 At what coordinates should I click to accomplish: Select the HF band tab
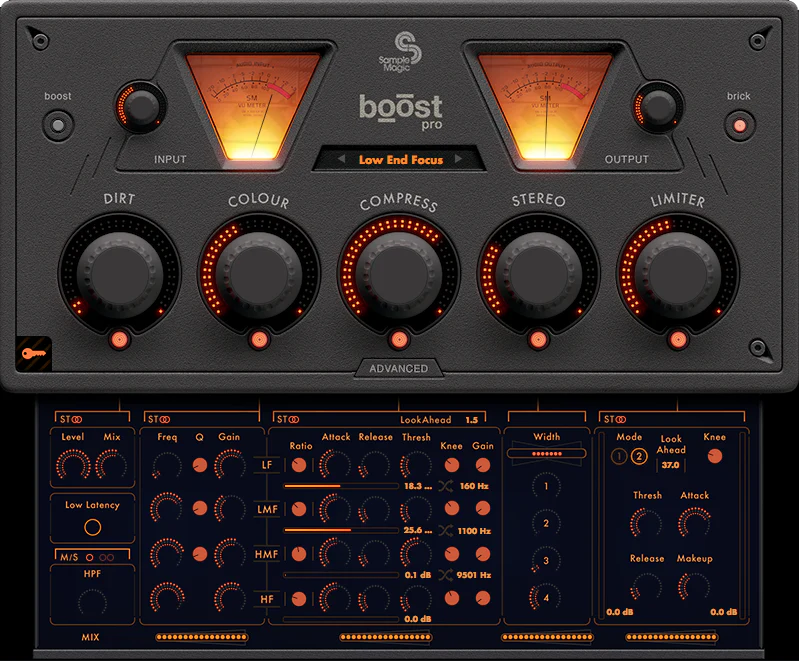pos(267,599)
